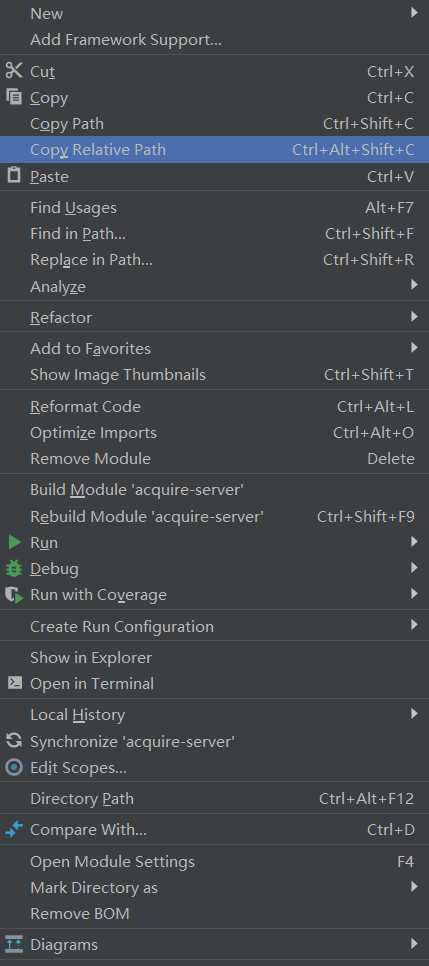The image size is (429, 966).
Task: Click the Open in Terminal icon
Action: click(x=14, y=683)
